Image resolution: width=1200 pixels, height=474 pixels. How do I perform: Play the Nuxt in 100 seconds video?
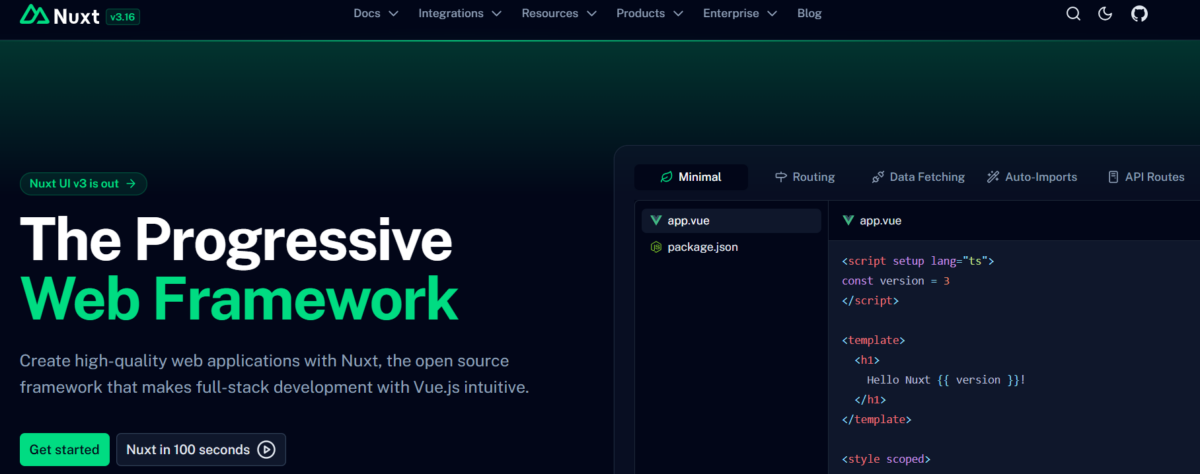(x=201, y=450)
